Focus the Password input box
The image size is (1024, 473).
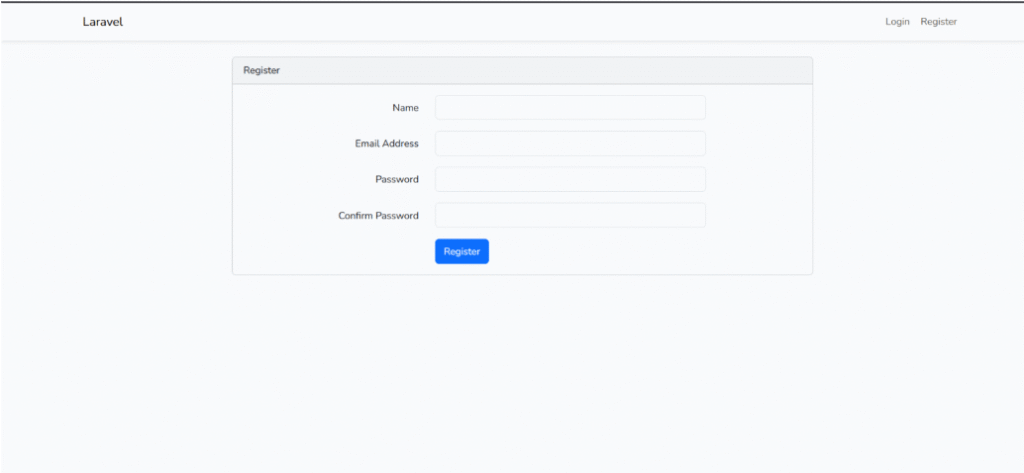(570, 179)
